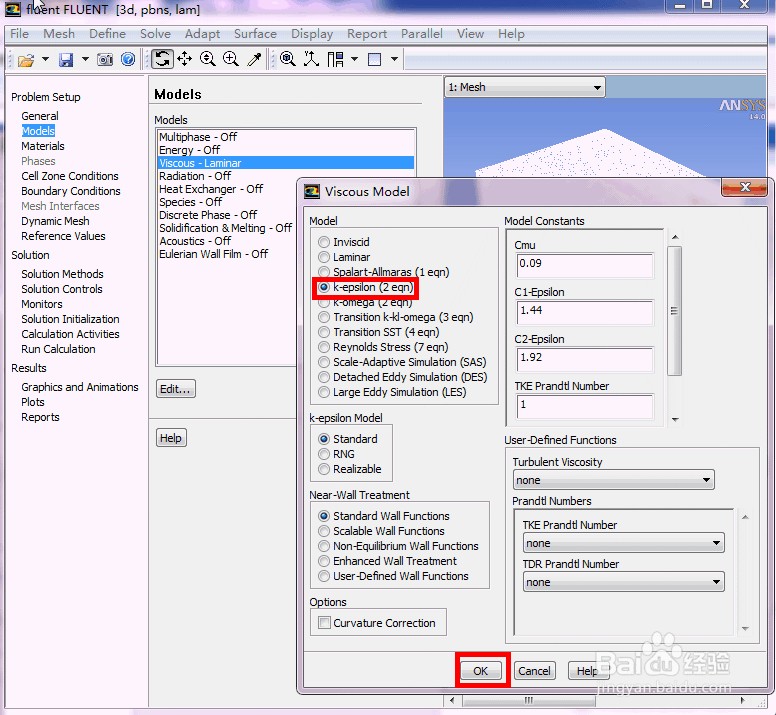776x715 pixels.
Task: Open help with the blue question icon
Action: point(128,59)
